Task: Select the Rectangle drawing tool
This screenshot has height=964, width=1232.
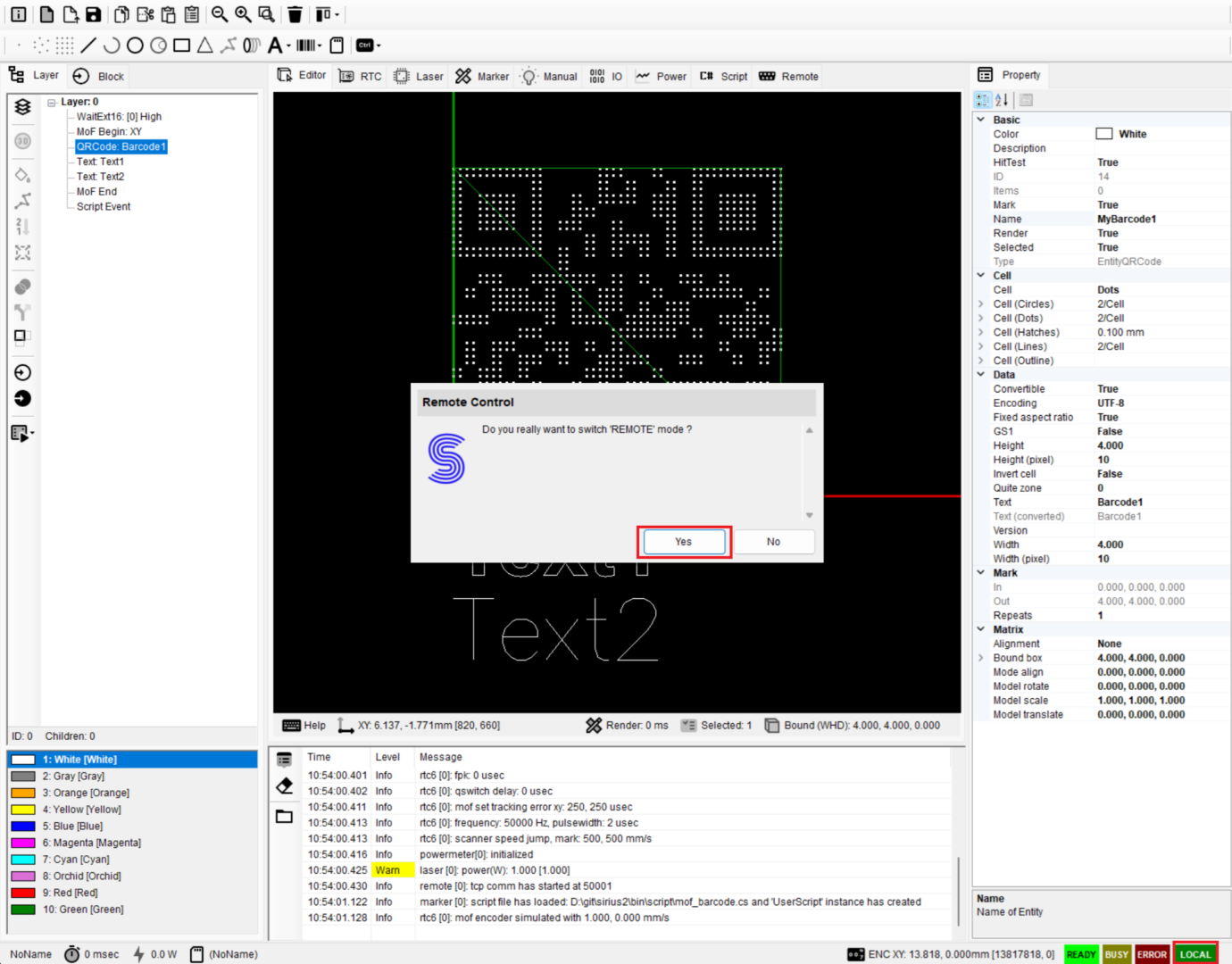Action: coord(181,45)
